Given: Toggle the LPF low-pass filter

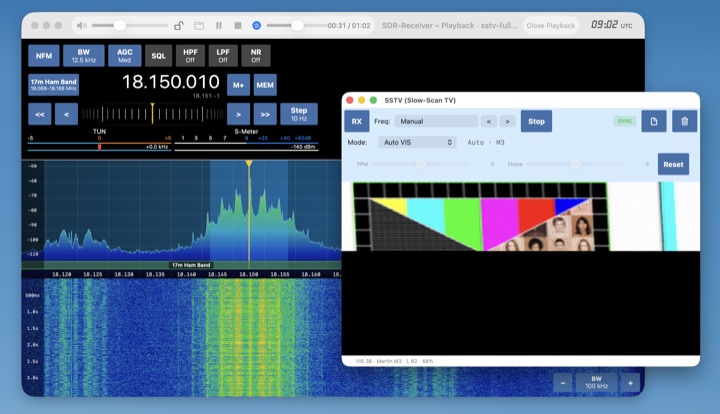Looking at the screenshot, I should [x=223, y=56].
